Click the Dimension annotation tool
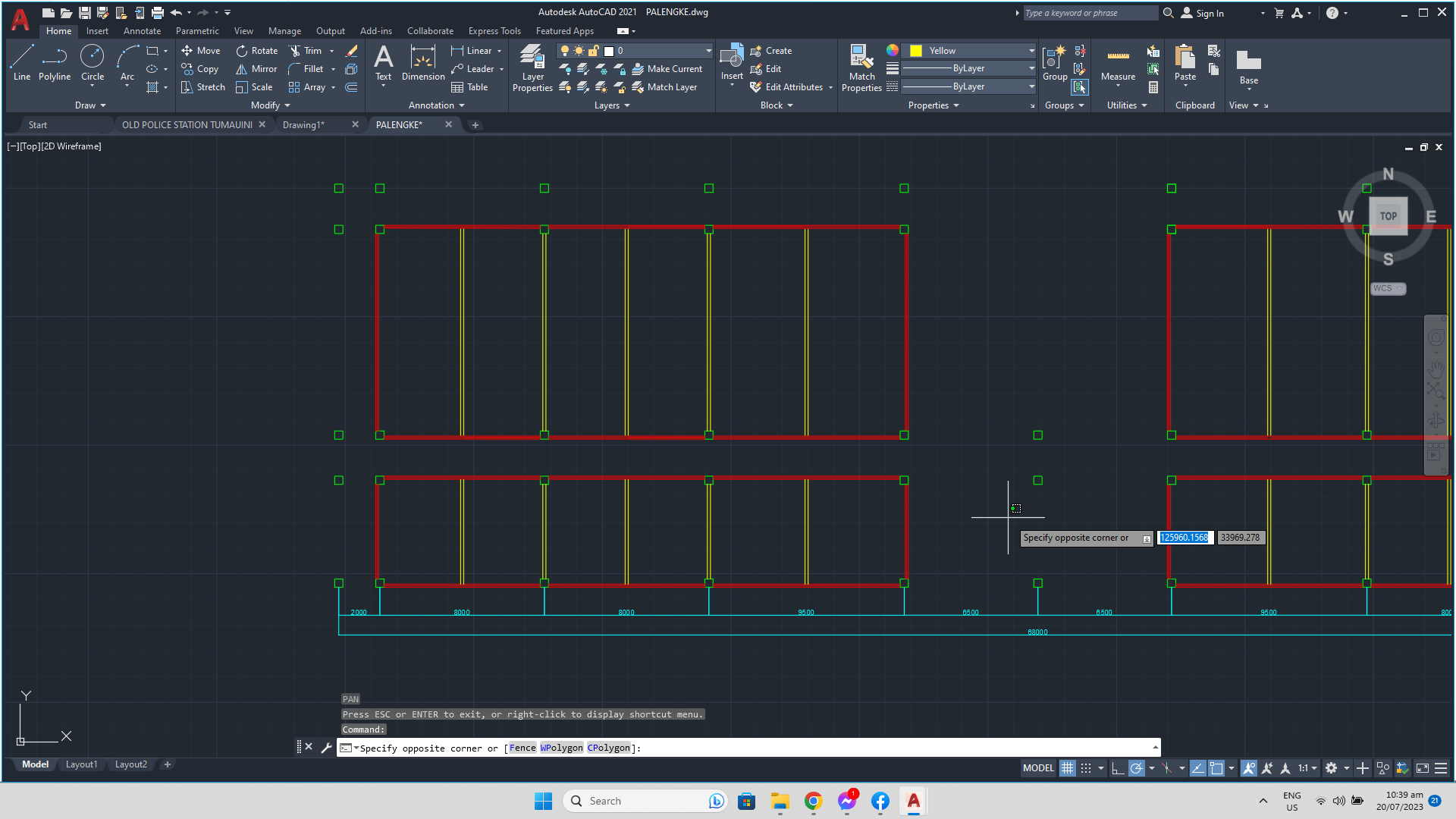This screenshot has width=1456, height=819. [423, 62]
